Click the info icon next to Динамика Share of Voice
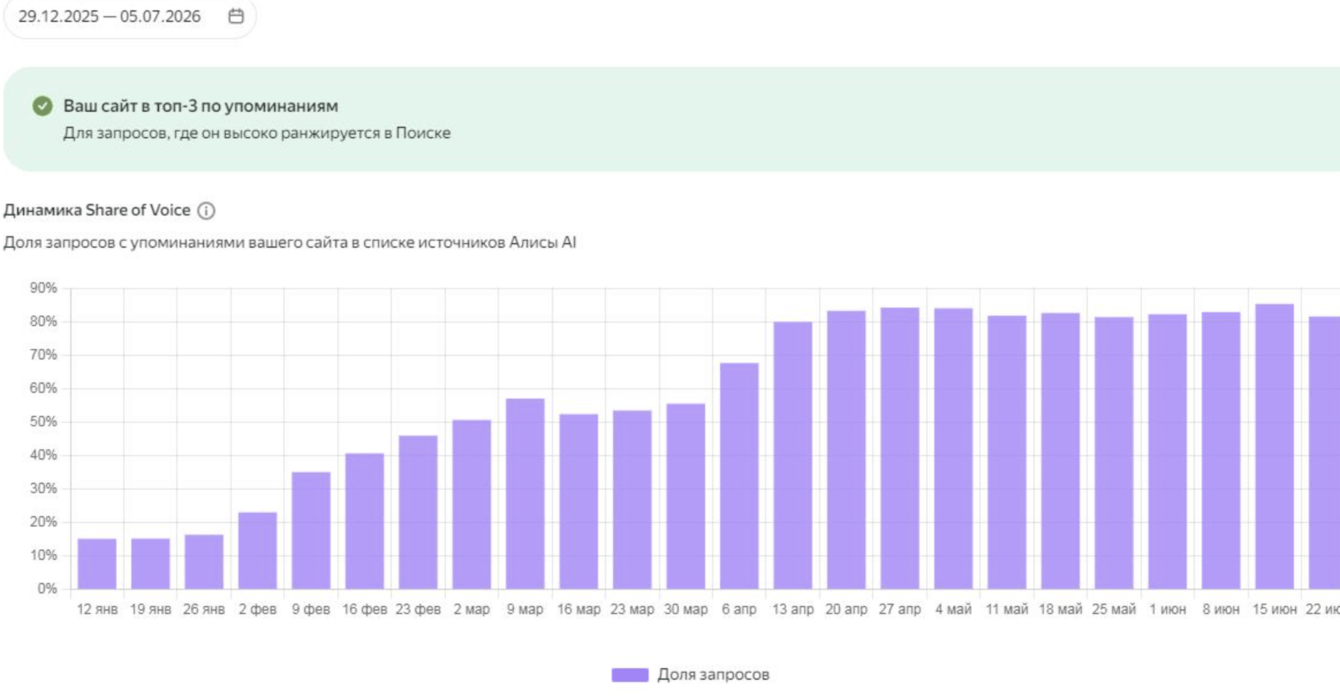This screenshot has width=1340, height=697. coord(206,210)
